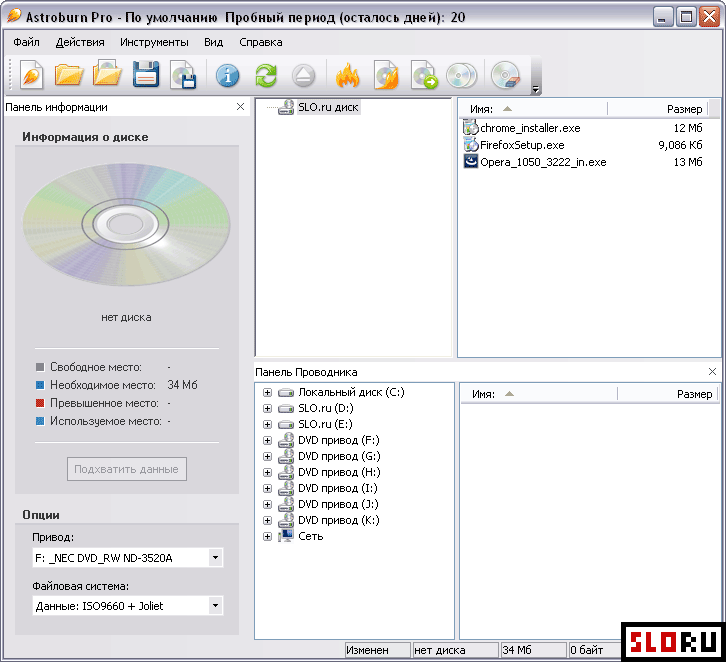Sort explorer list by Имя column
Screen dimensions: 726x662
(x=538, y=394)
